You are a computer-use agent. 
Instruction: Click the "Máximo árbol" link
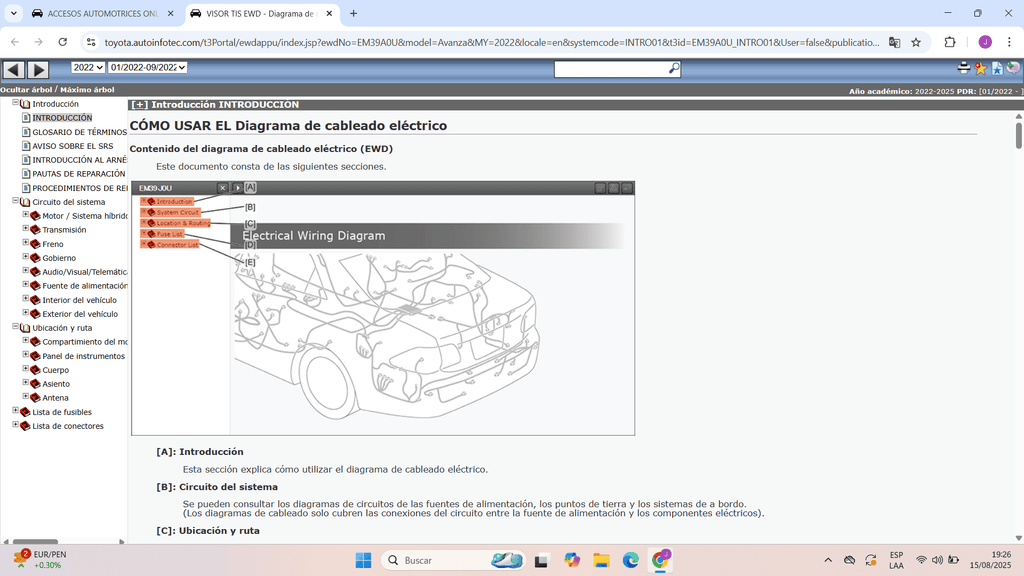[86, 89]
